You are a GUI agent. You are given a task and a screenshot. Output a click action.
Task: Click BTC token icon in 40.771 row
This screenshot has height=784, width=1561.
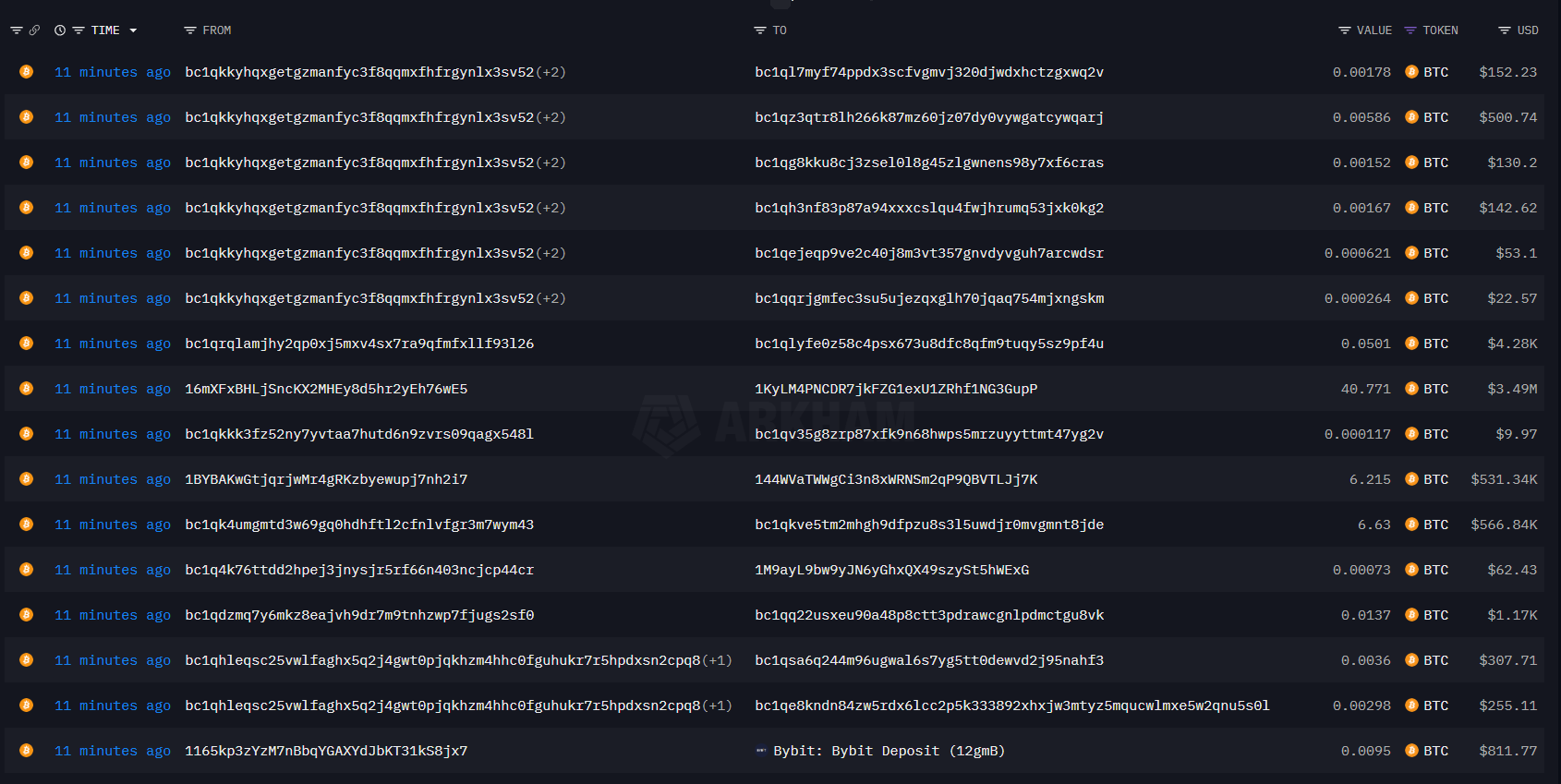1411,389
